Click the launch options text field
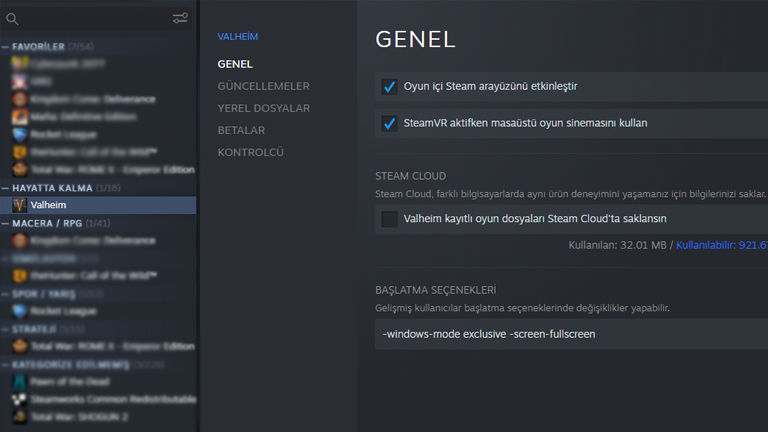The width and height of the screenshot is (768, 432). [571, 334]
